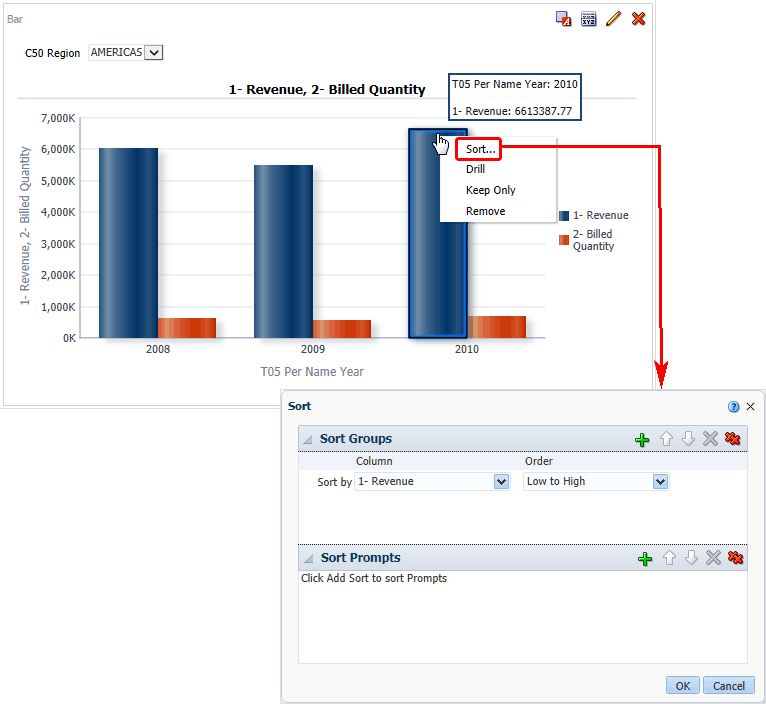This screenshot has height=704, width=766.
Task: Click Move Up arrow in Sort Groups
Action: [x=666, y=439]
